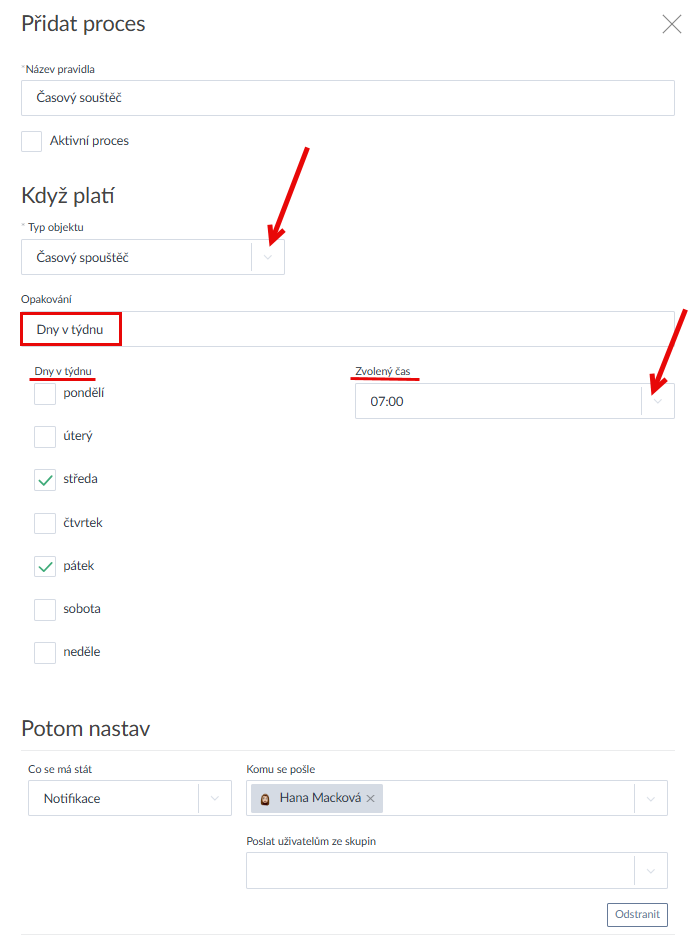
Task: Open the Zvolený čas dropdown arrow
Action: point(657,401)
